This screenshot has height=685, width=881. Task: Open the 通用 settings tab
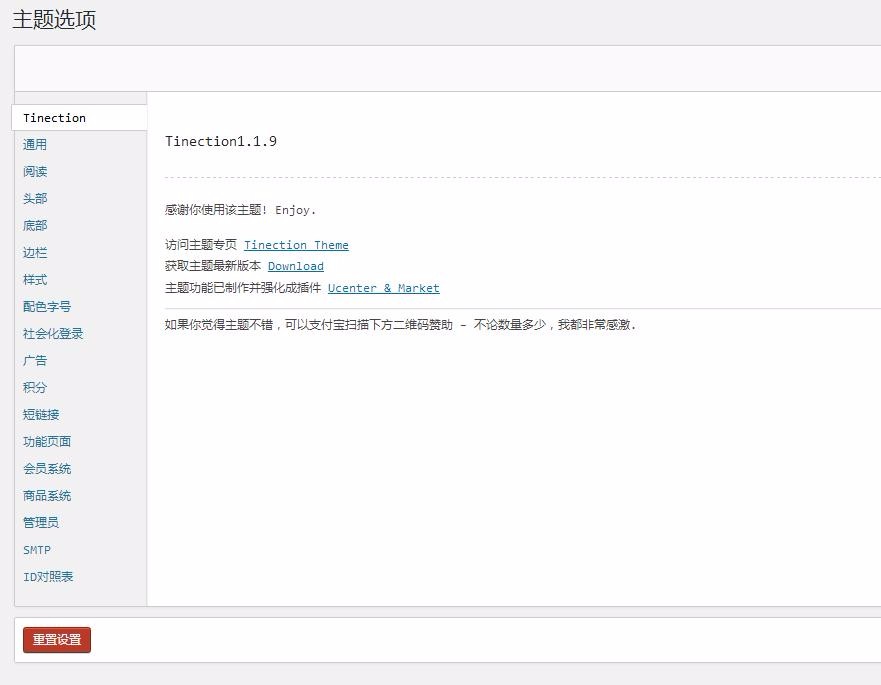click(35, 144)
